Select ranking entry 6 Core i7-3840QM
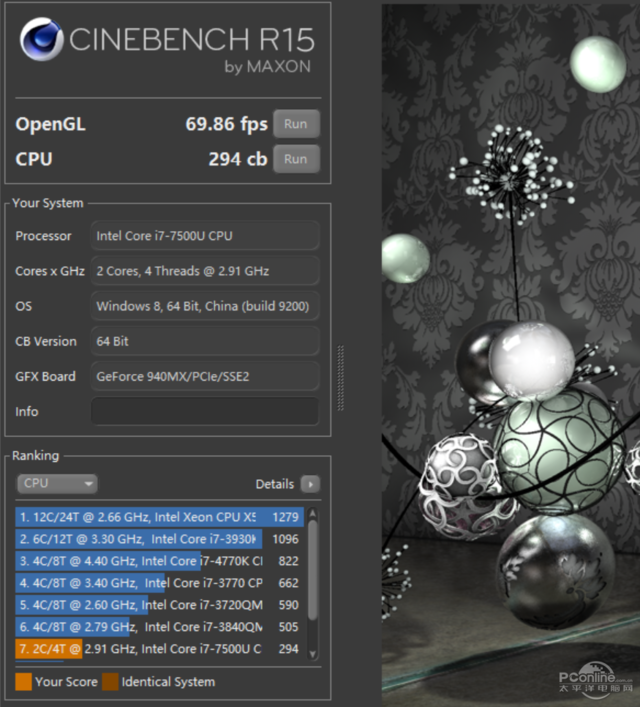Viewport: 640px width, 707px height. pyautogui.click(x=159, y=627)
